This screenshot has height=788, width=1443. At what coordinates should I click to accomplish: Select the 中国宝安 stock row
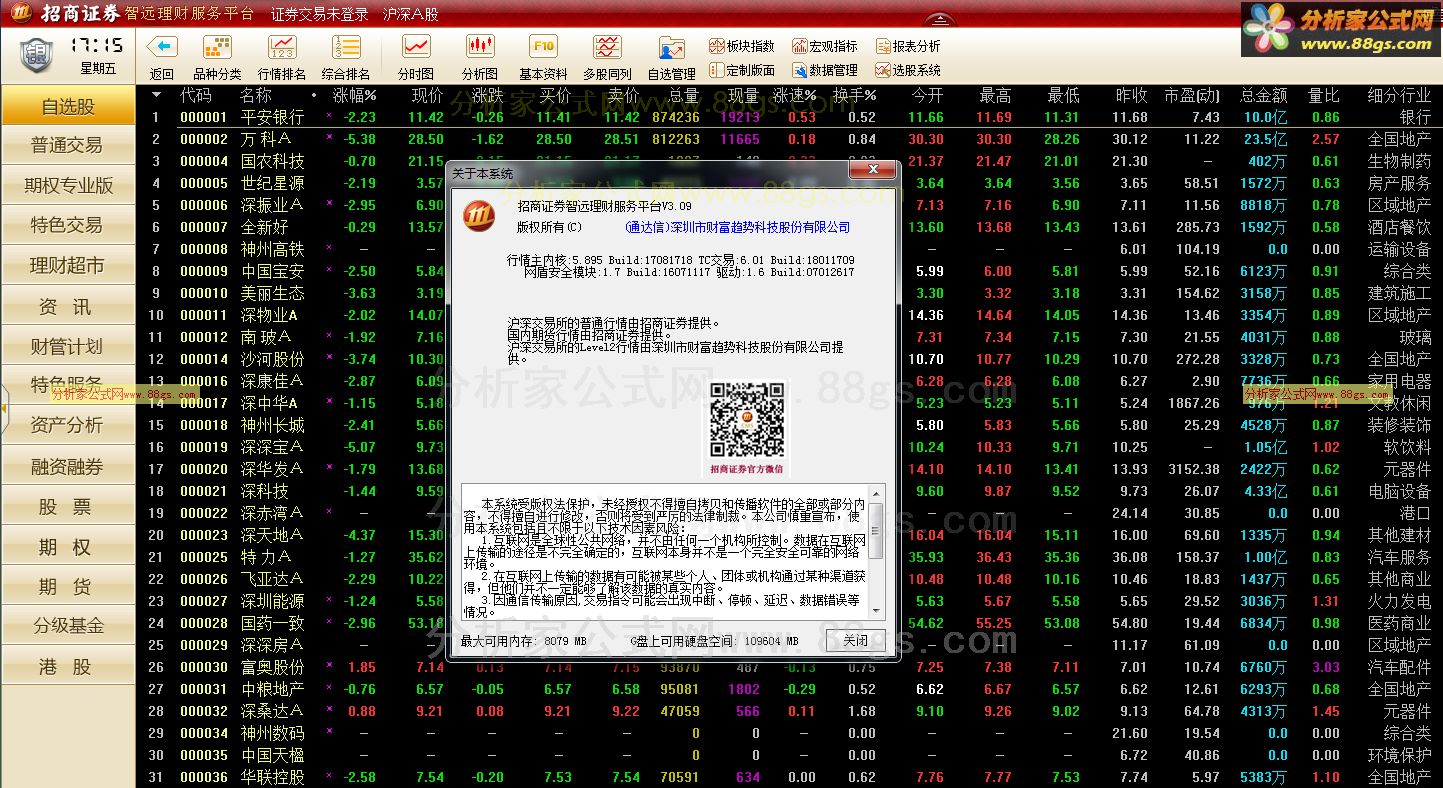tap(789, 271)
